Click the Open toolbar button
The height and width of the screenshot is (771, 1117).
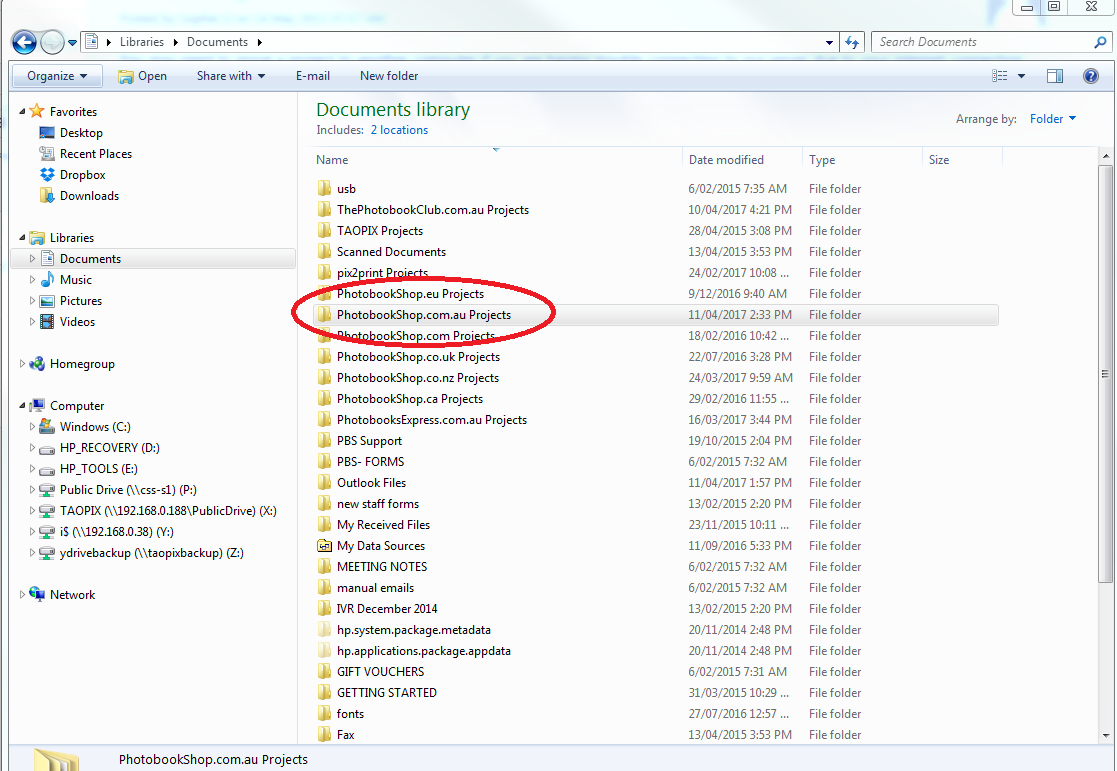pyautogui.click(x=142, y=76)
